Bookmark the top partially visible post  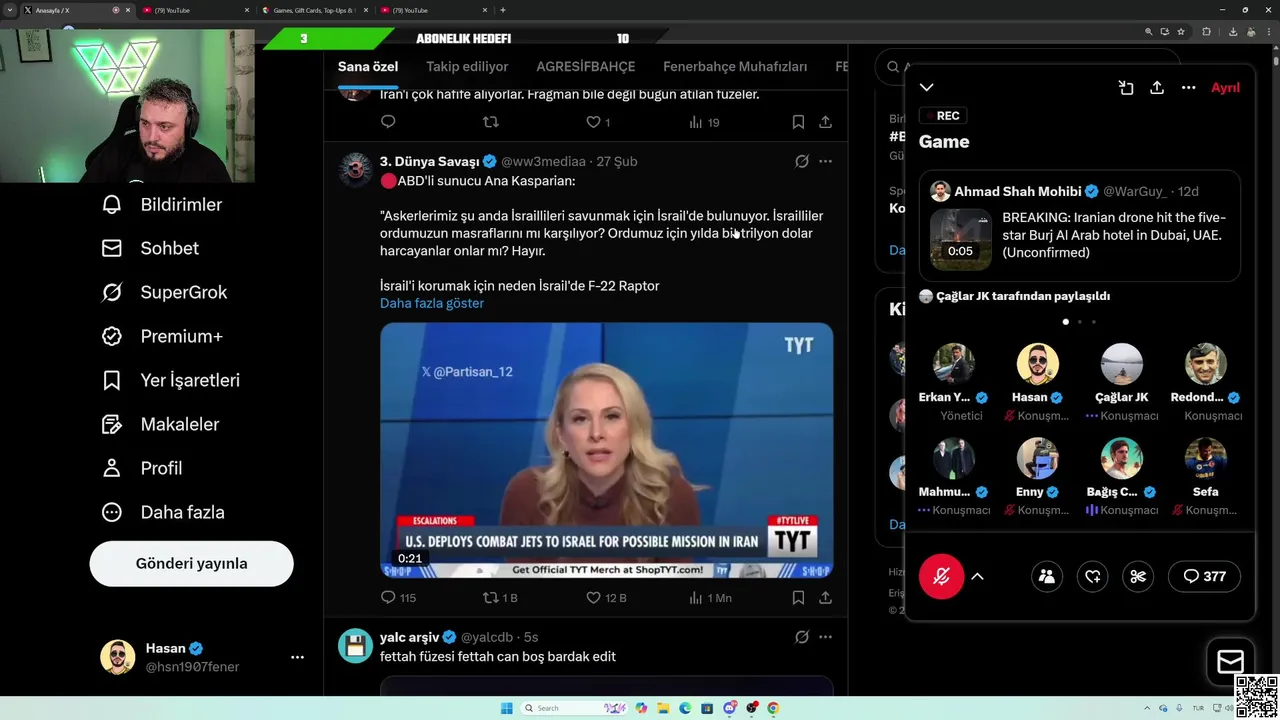click(798, 122)
